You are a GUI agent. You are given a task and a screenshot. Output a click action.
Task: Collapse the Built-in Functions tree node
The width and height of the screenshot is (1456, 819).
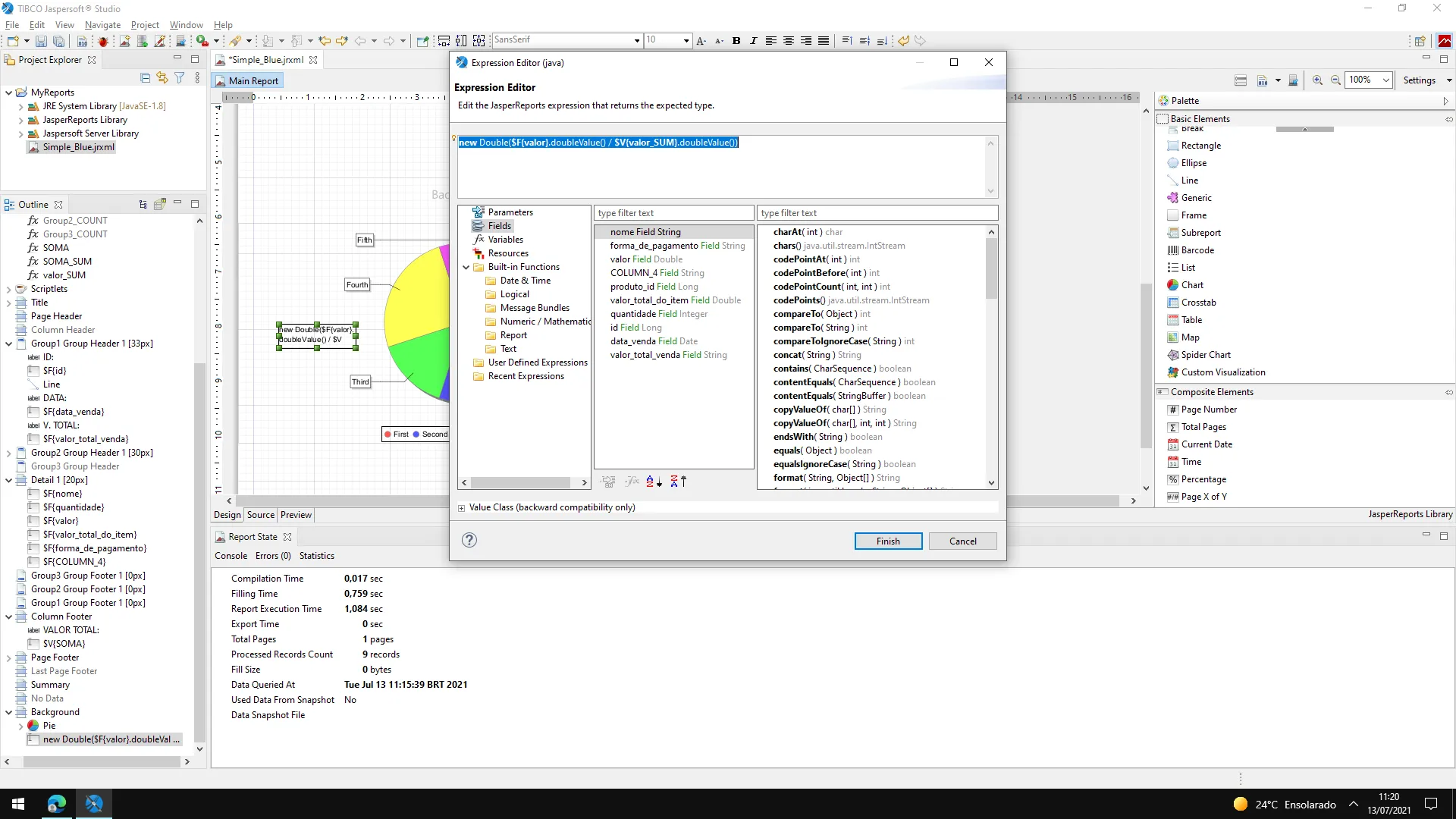(x=466, y=267)
